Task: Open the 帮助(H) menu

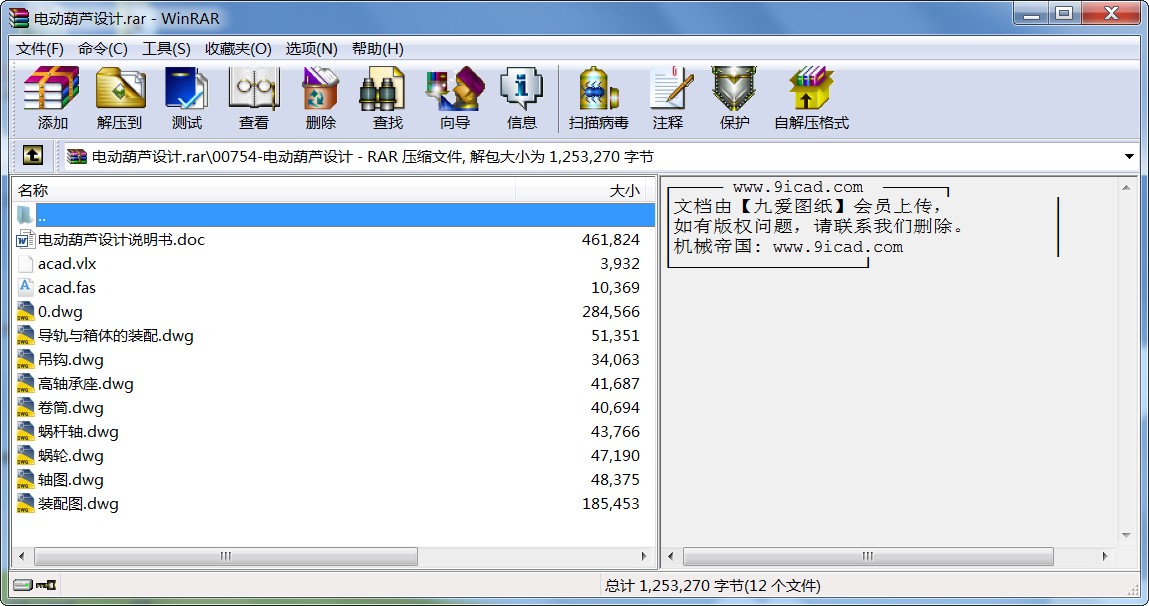Action: point(377,48)
